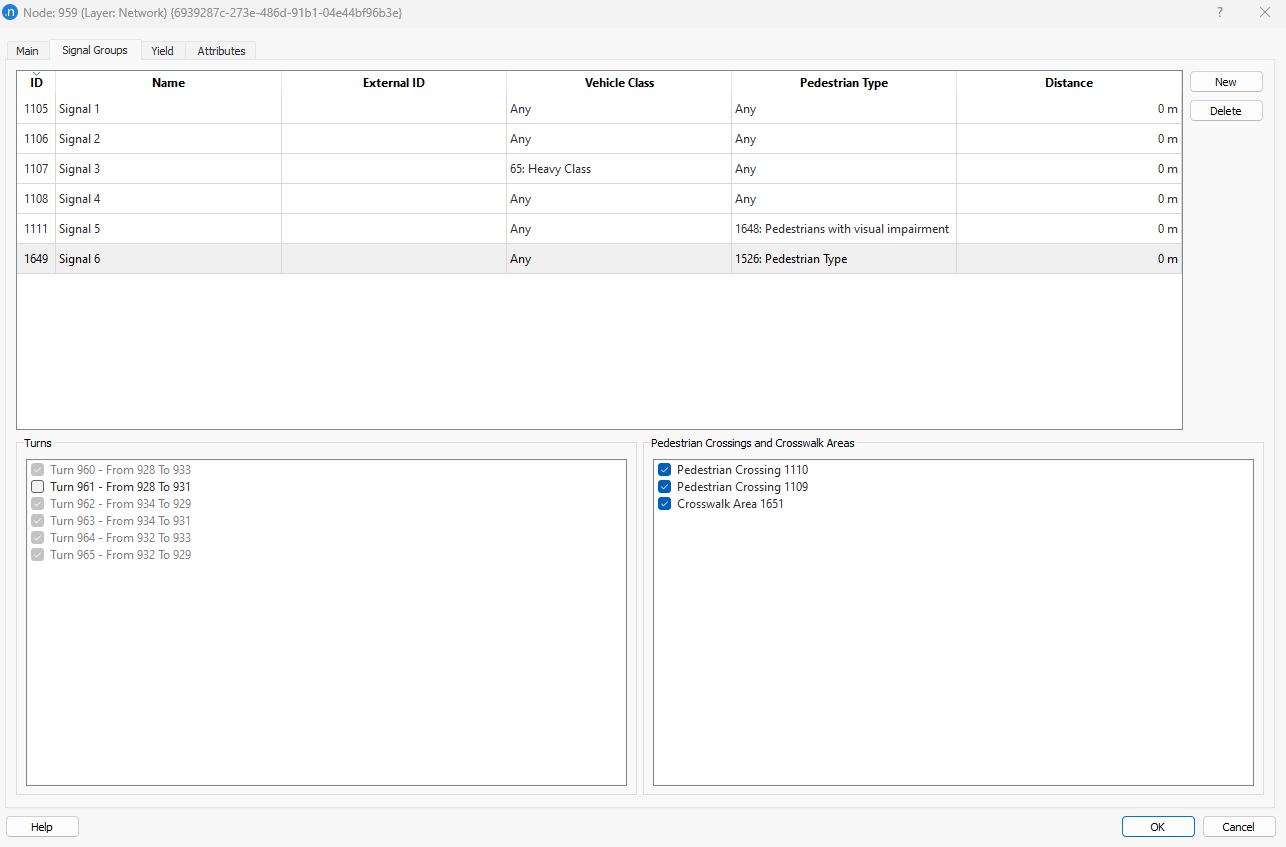Switch to the Main tab
The width and height of the screenshot is (1286, 847).
point(27,51)
